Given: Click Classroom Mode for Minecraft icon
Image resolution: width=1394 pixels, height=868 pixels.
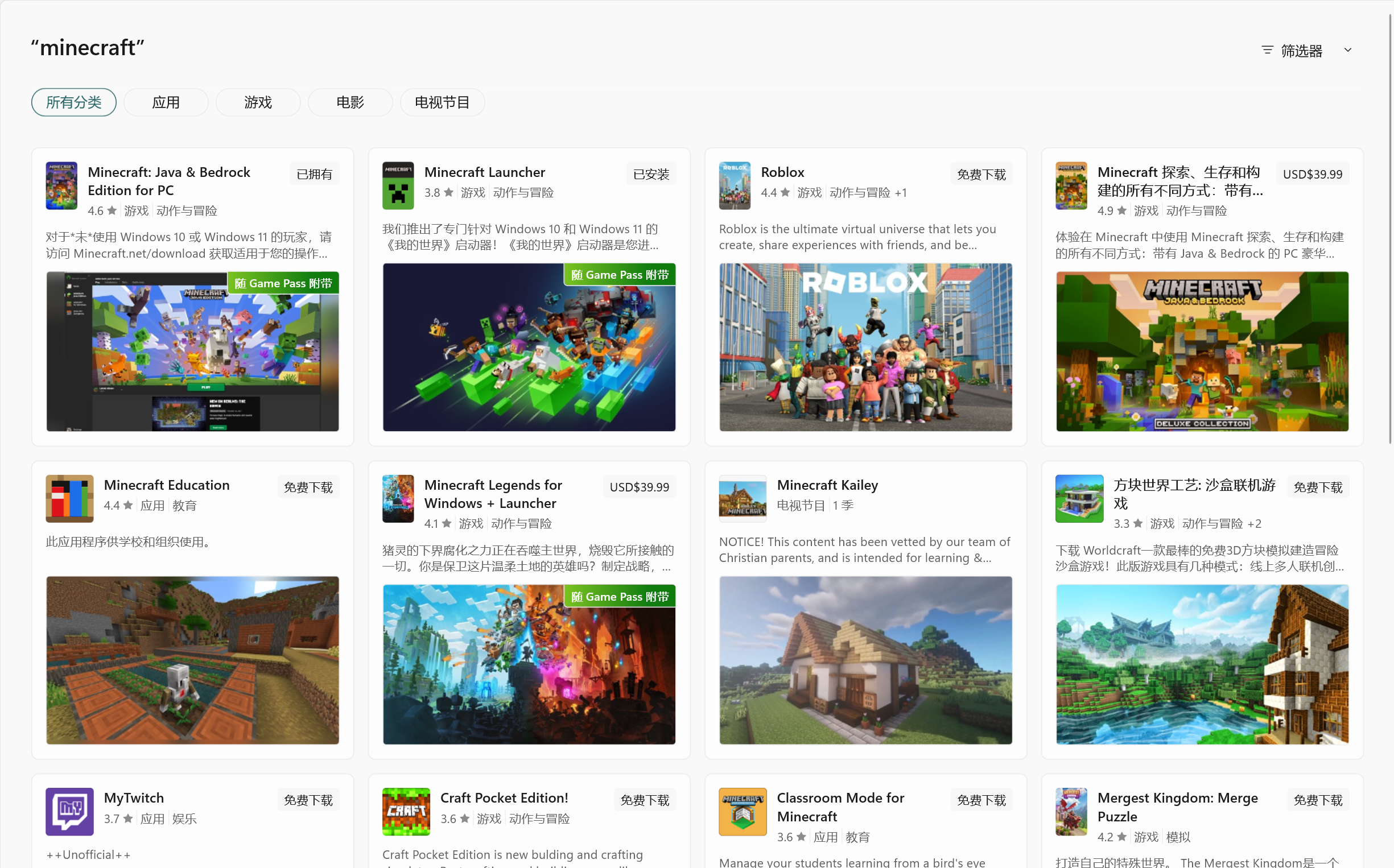Looking at the screenshot, I should (x=743, y=811).
